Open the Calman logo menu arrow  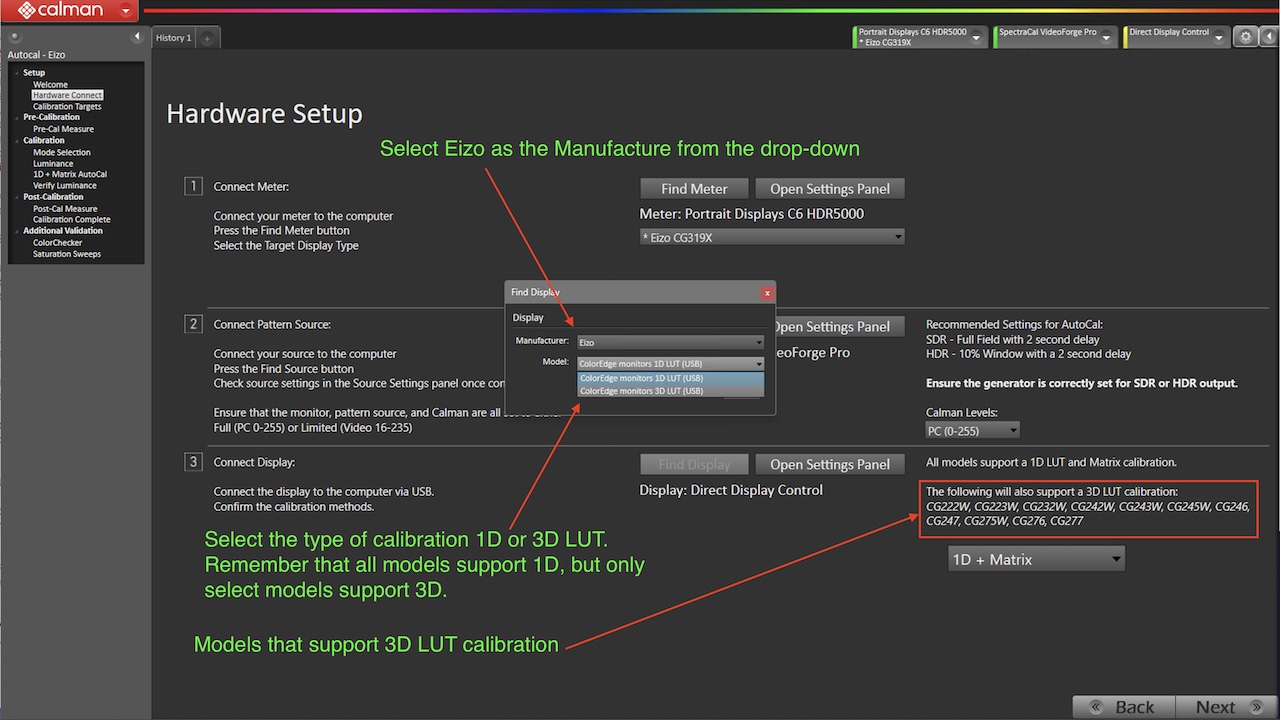(x=125, y=11)
